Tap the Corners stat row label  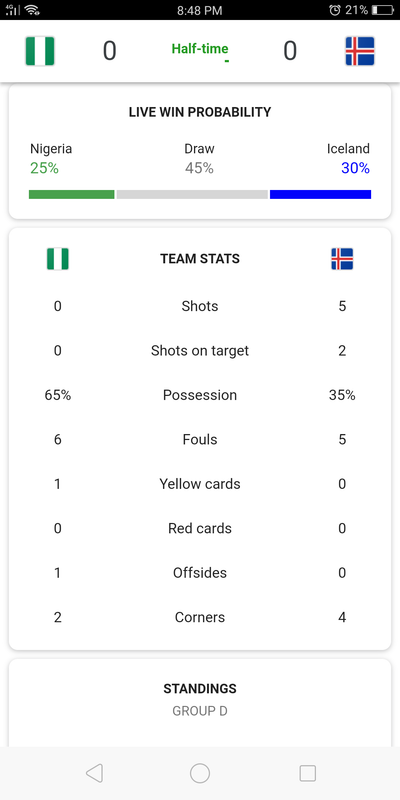(x=200, y=617)
